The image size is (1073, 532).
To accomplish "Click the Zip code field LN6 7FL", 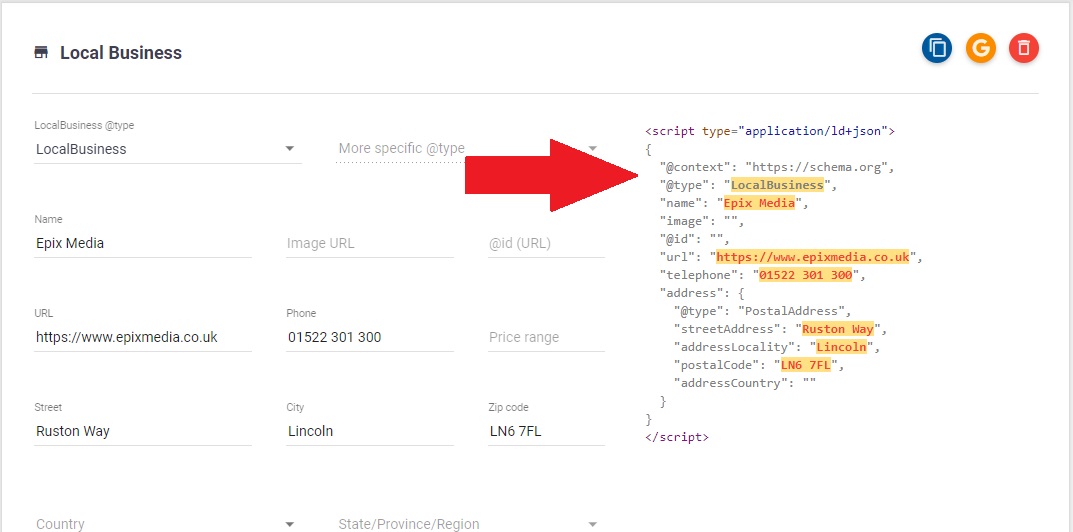I will [547, 431].
